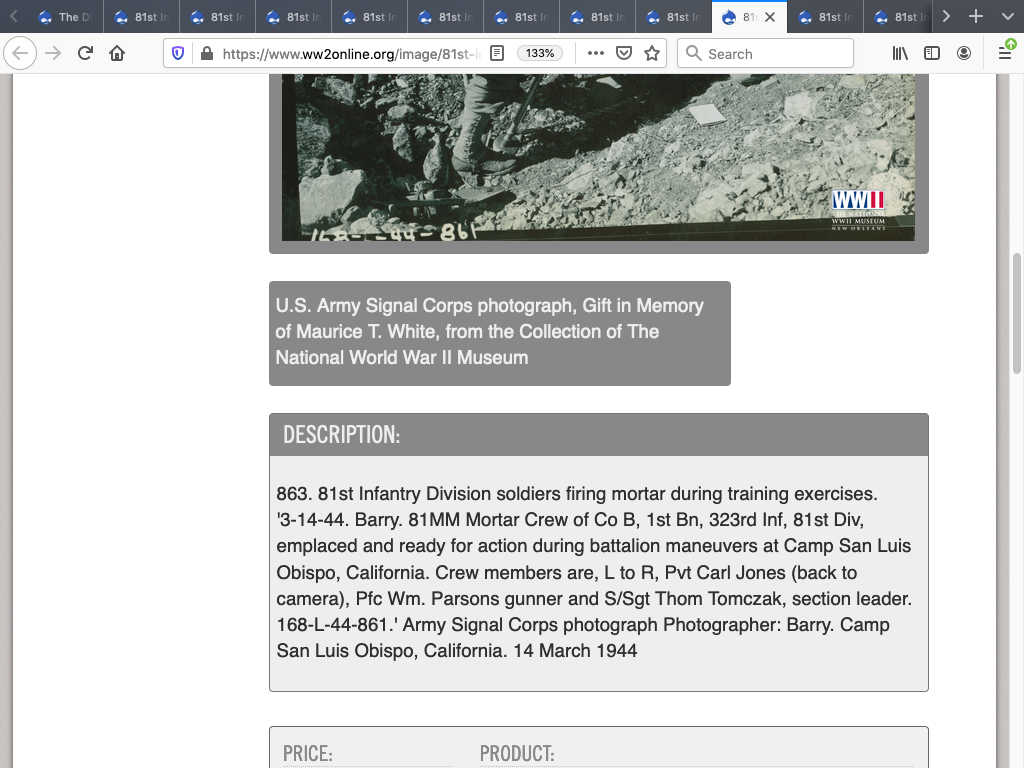The height and width of the screenshot is (768, 1024).
Task: Save page to Pocket
Action: pyautogui.click(x=624, y=54)
